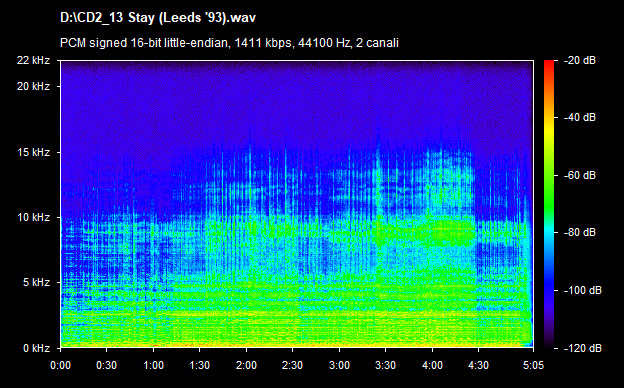
Task: Click the -60 dB green level on color bar
Action: [549, 175]
